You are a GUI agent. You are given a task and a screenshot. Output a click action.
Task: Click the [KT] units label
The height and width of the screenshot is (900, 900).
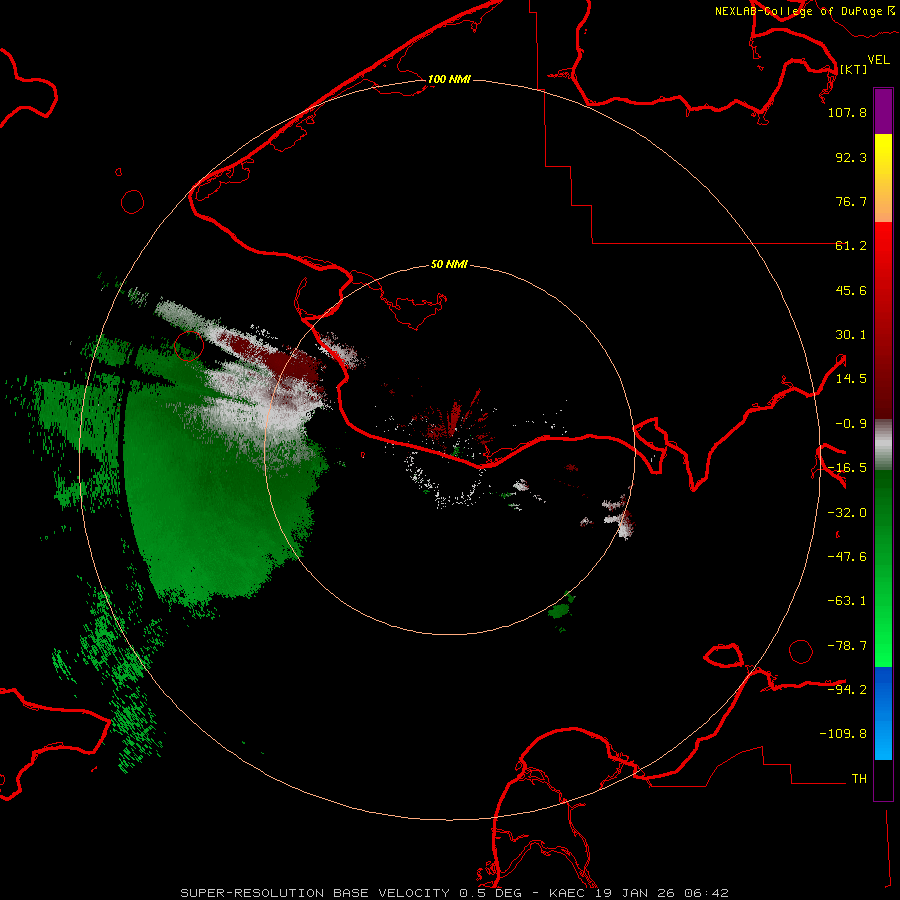[x=853, y=69]
